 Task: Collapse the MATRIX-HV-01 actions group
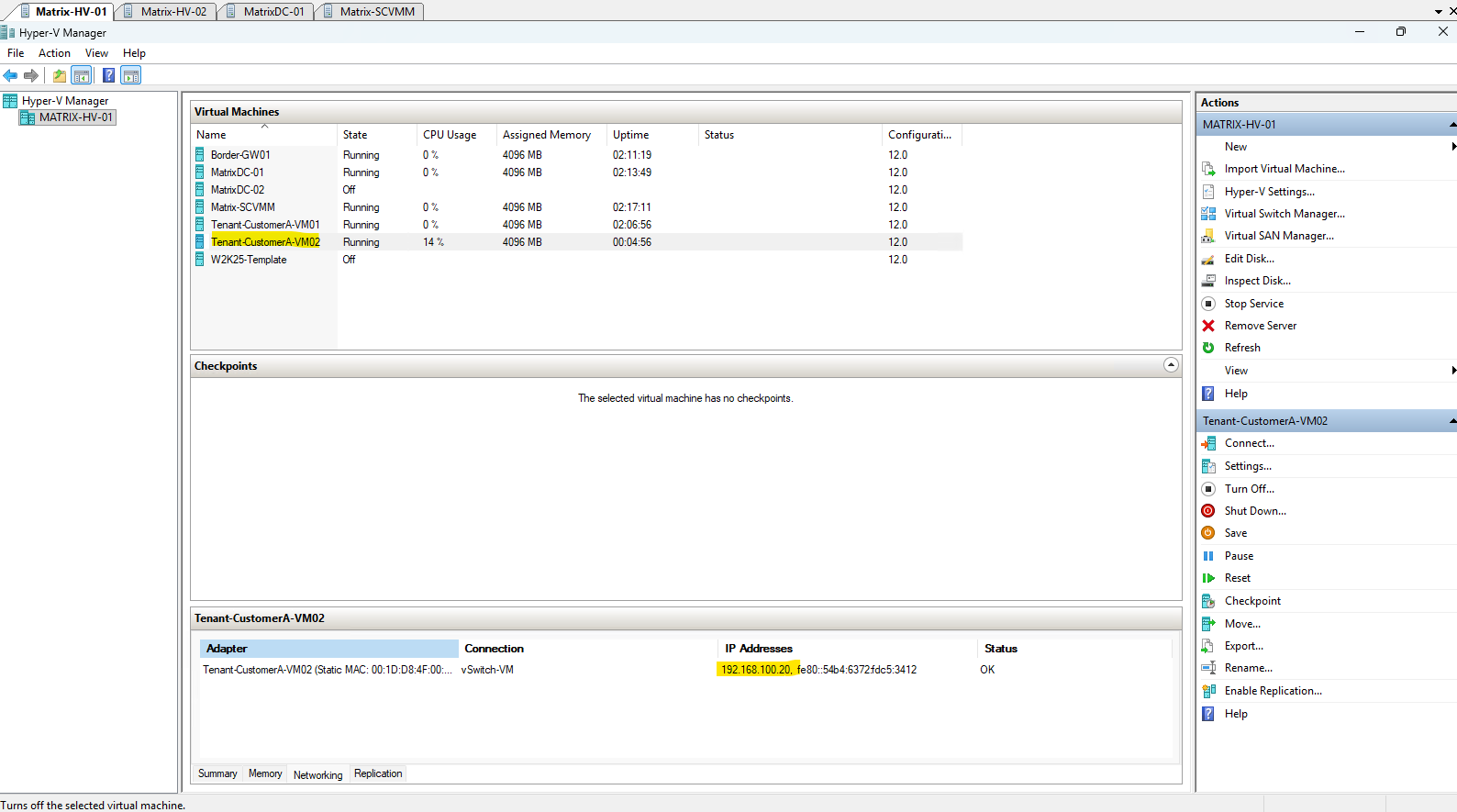click(x=1452, y=124)
